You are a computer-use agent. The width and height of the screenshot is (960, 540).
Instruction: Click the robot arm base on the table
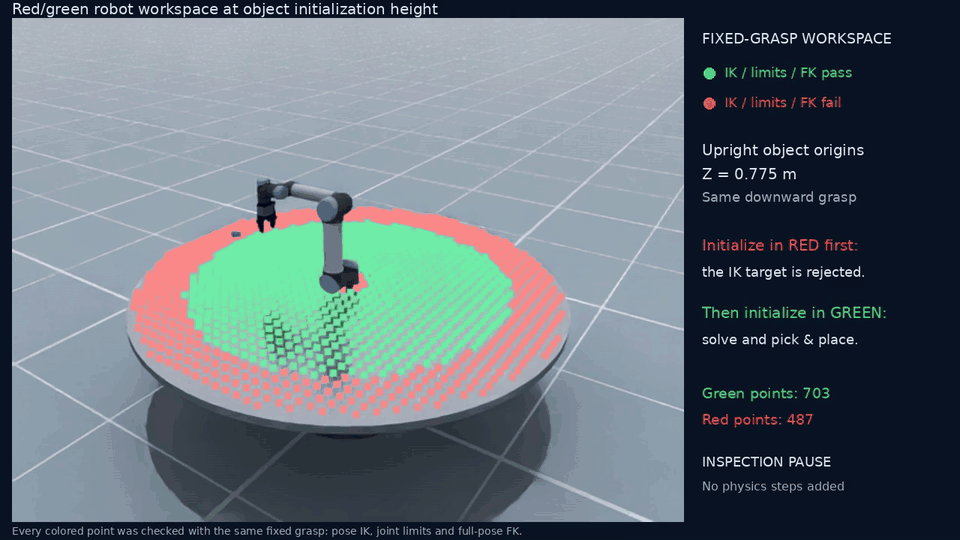pyautogui.click(x=340, y=276)
